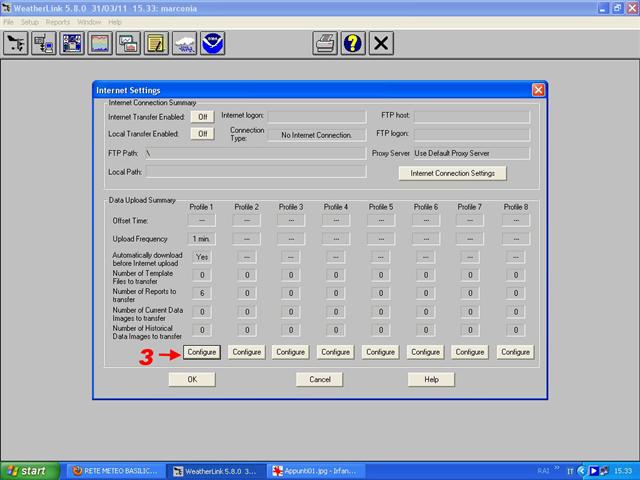
Task: Click Internet Connection Settings button
Action: (x=452, y=173)
